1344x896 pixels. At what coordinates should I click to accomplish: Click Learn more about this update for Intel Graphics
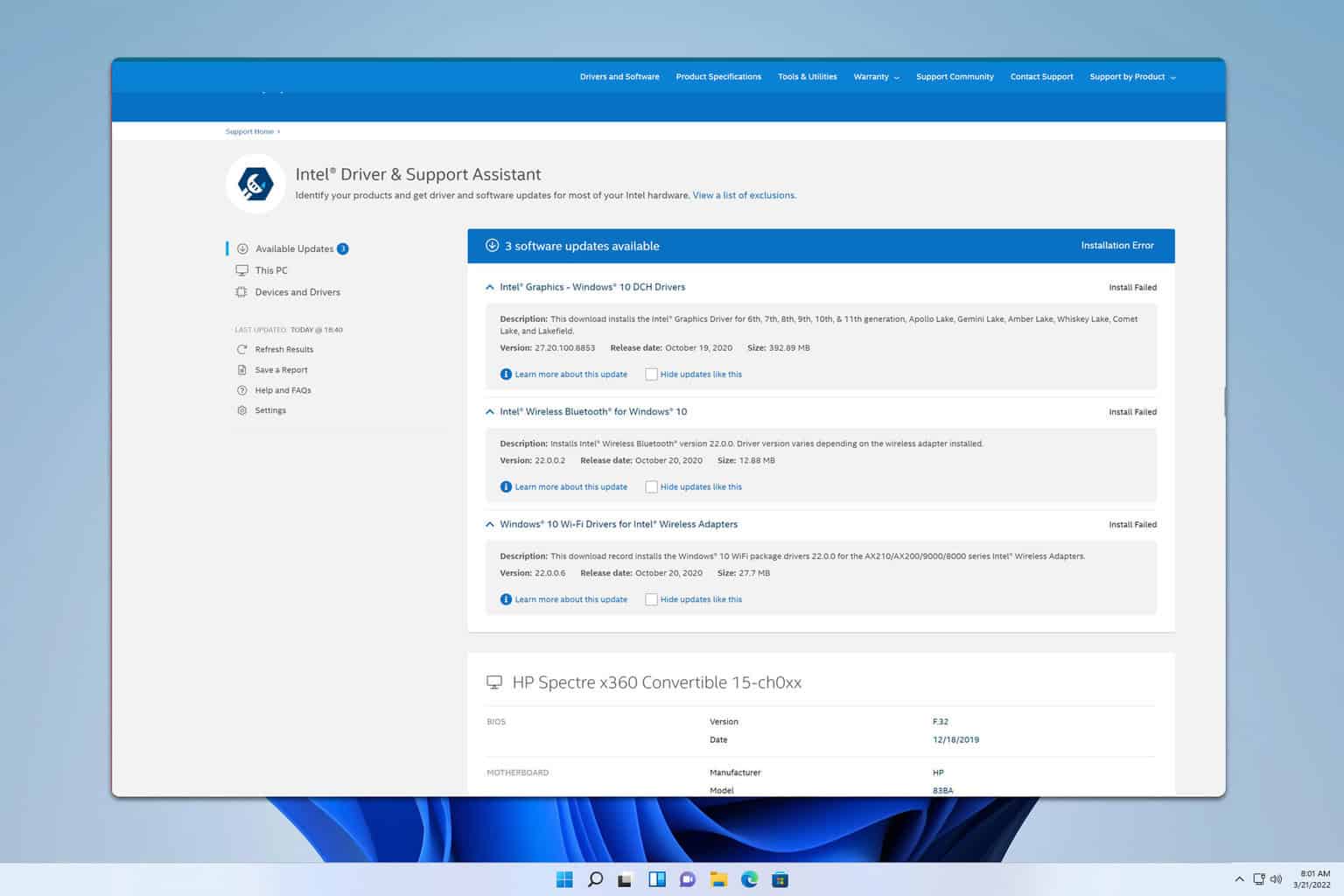570,374
